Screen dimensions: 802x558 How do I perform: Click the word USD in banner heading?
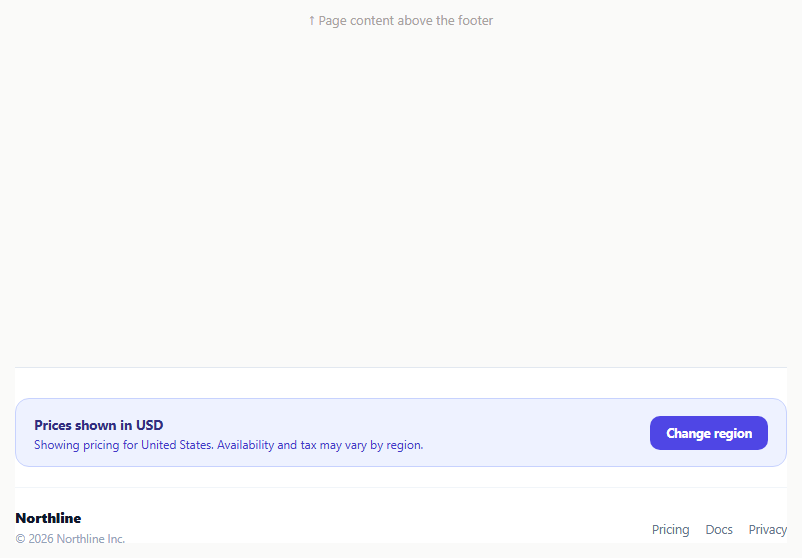coord(149,425)
